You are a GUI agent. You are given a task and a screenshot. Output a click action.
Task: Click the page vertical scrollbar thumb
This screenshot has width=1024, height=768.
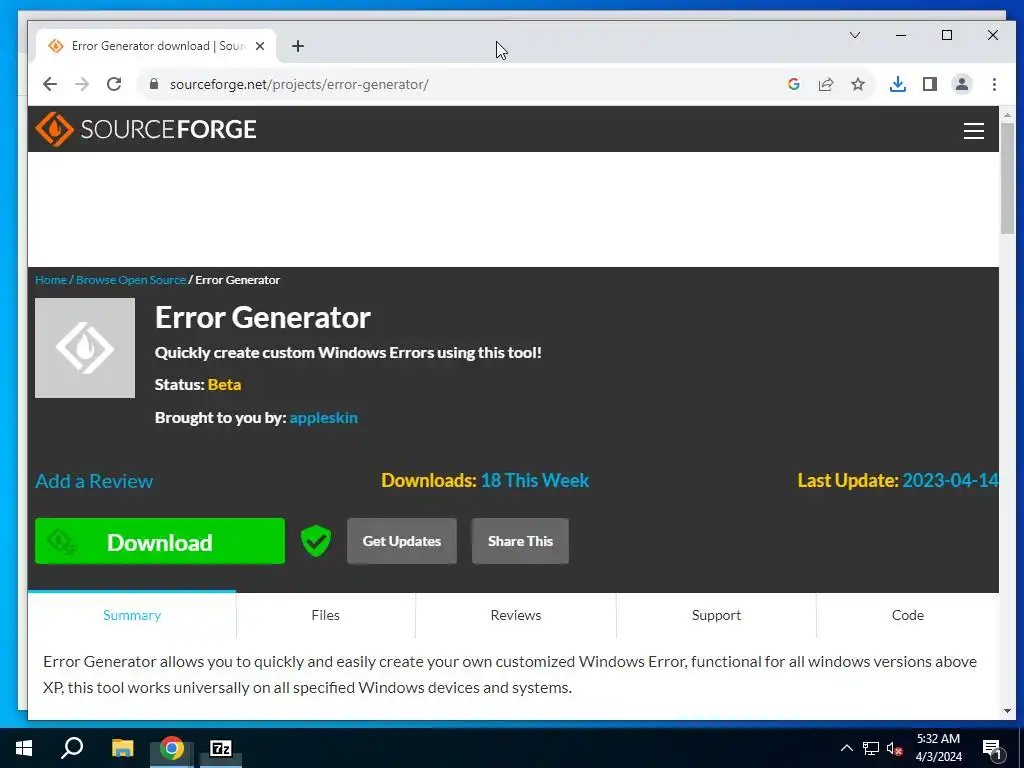pos(1007,178)
